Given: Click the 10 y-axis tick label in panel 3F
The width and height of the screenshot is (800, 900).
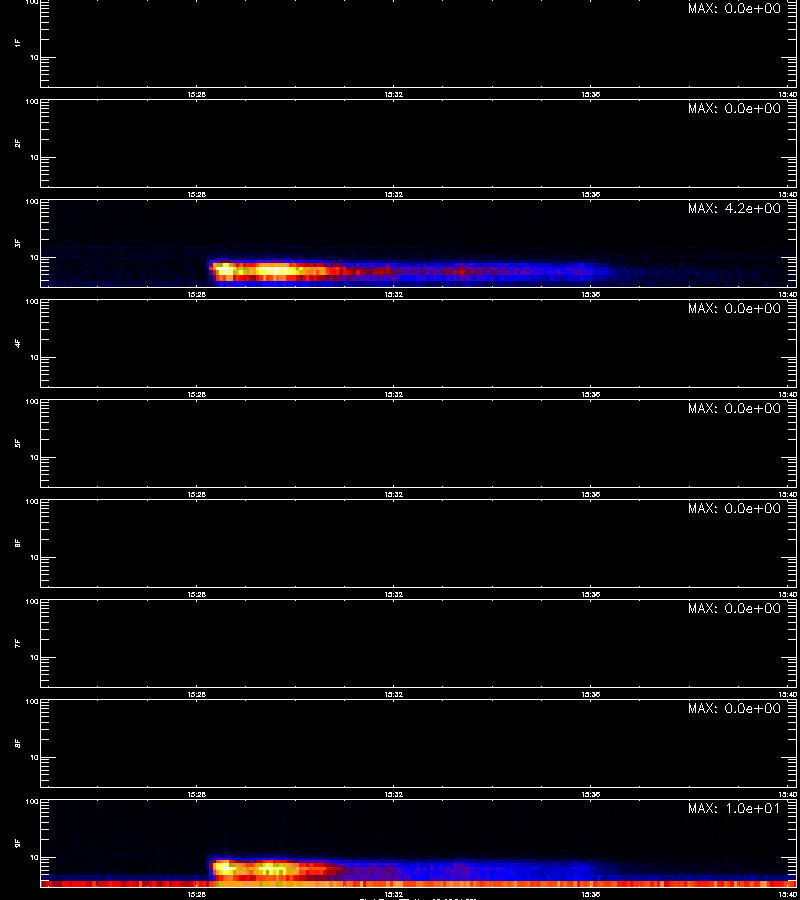Looking at the screenshot, I should [34, 258].
